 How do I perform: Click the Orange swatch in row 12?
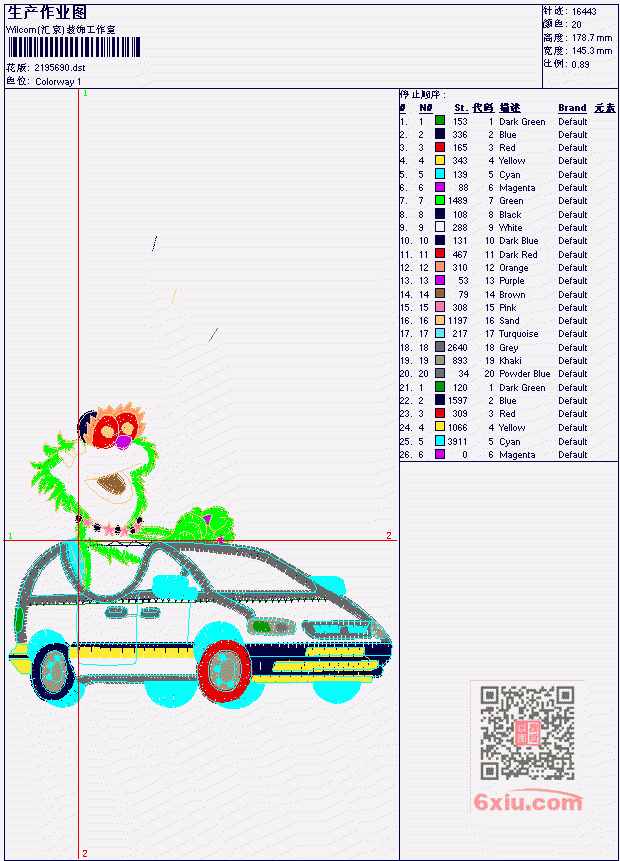(x=440, y=267)
